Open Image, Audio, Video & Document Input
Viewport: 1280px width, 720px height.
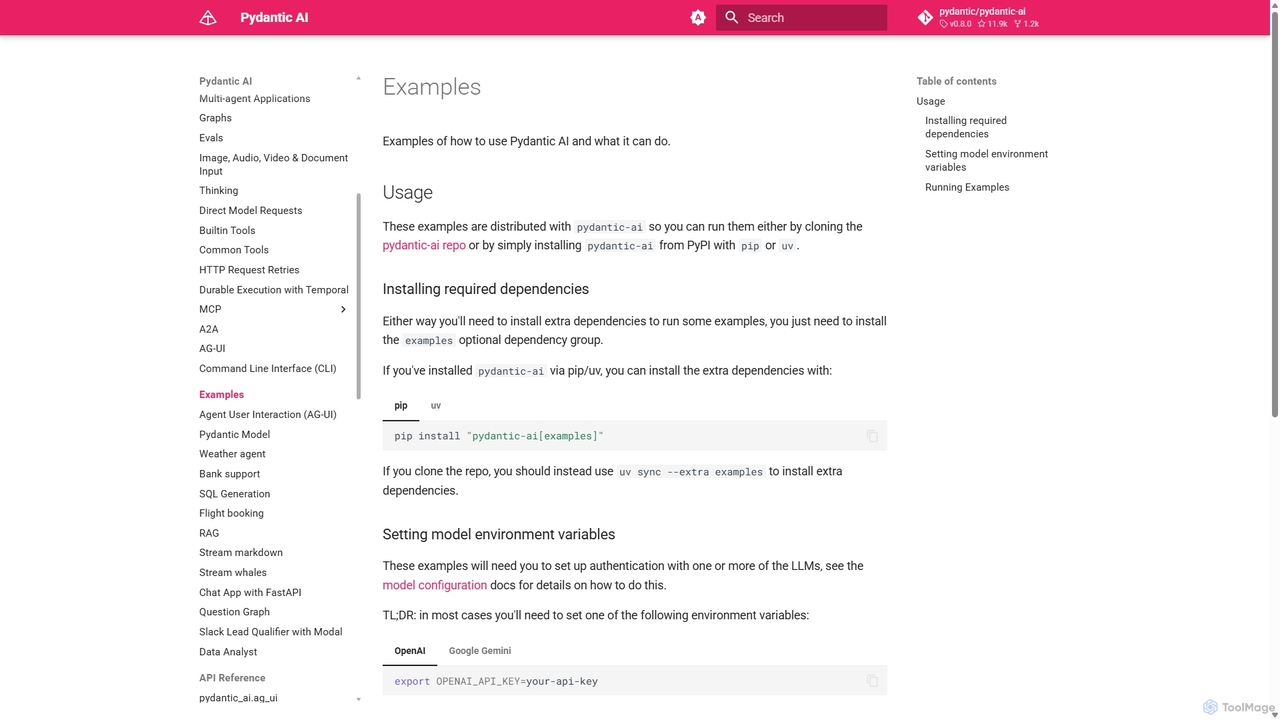tap(273, 164)
